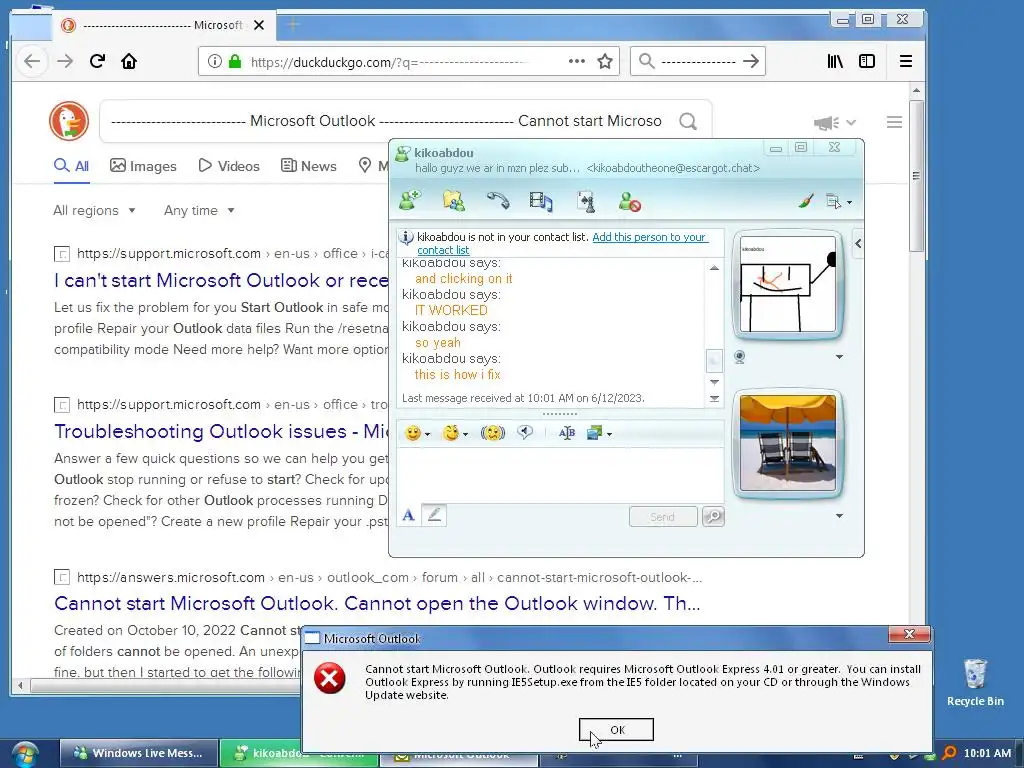Click the Firefox forward arrow button
The height and width of the screenshot is (768, 1024).
[65, 61]
